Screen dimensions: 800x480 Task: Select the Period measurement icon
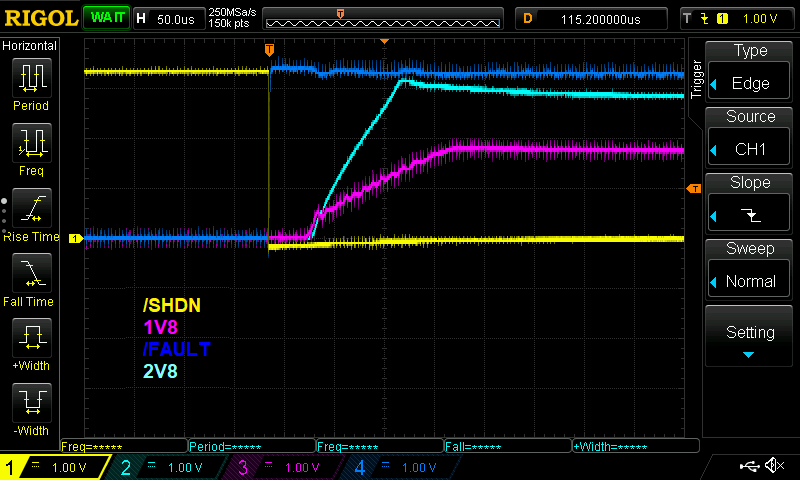pos(32,78)
